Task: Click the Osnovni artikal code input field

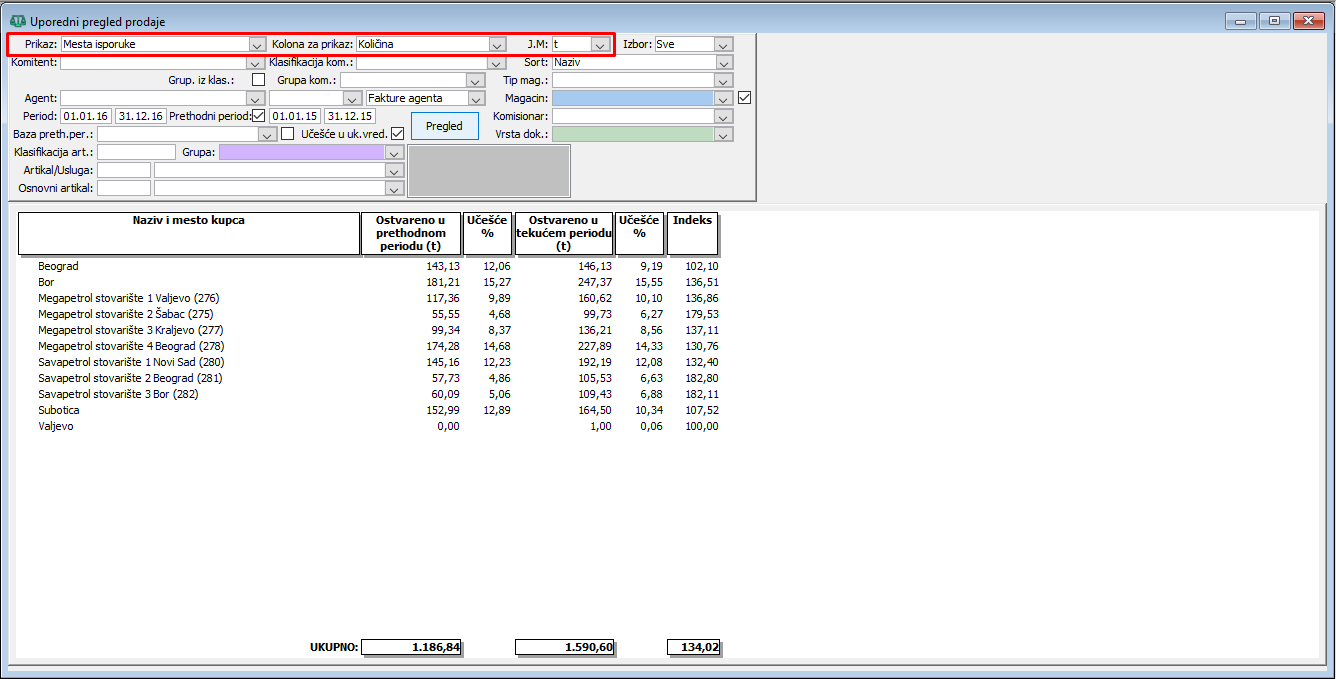Action: pyautogui.click(x=124, y=188)
